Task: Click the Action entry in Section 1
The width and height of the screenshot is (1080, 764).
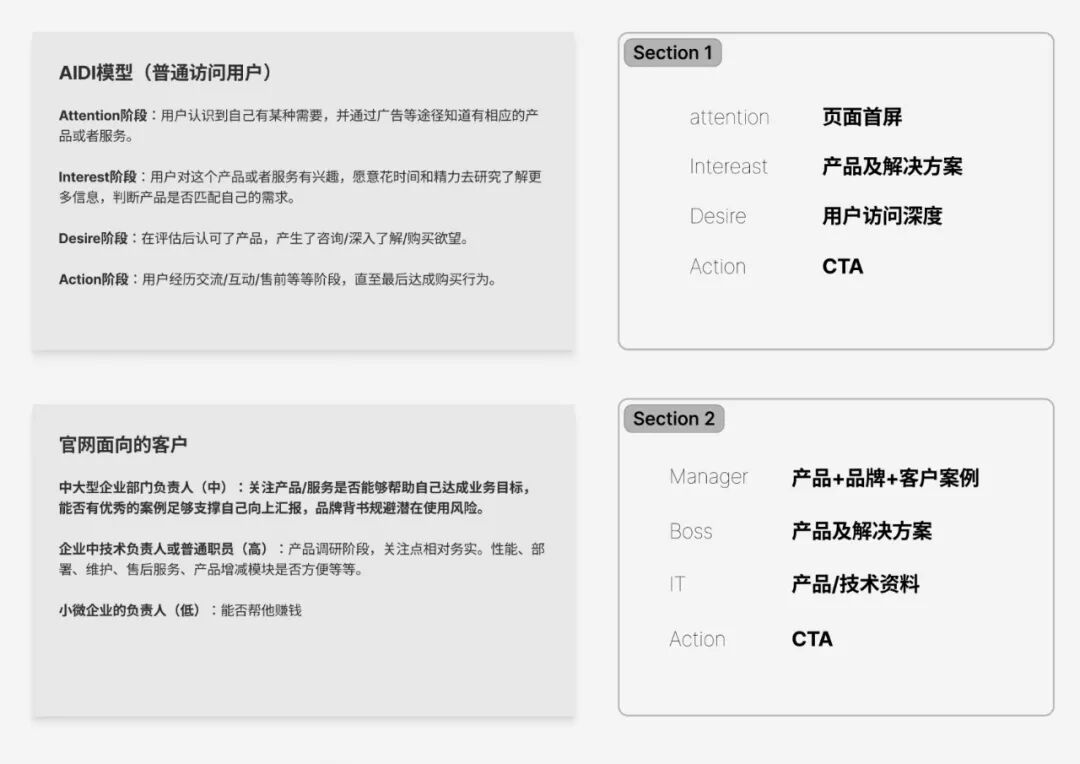Action: point(717,266)
